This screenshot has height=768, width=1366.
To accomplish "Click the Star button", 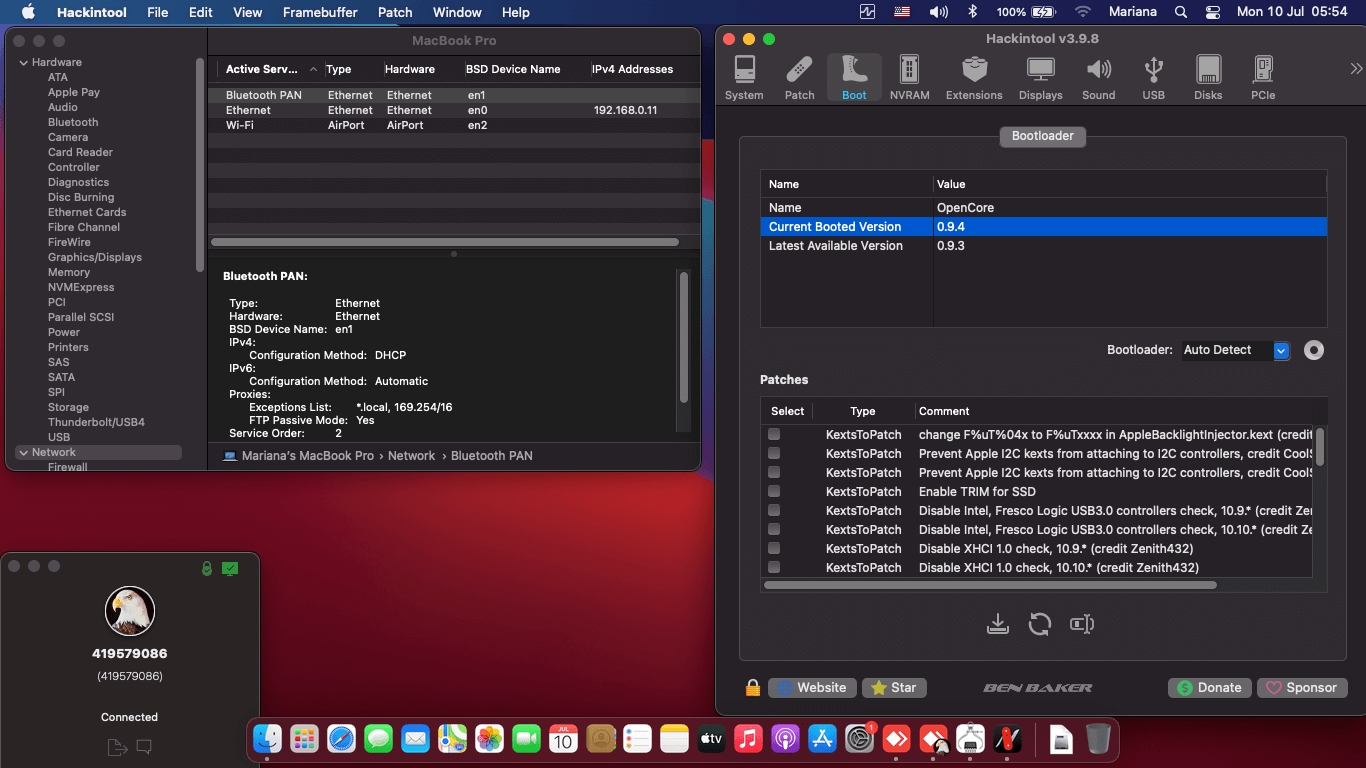I will click(894, 688).
